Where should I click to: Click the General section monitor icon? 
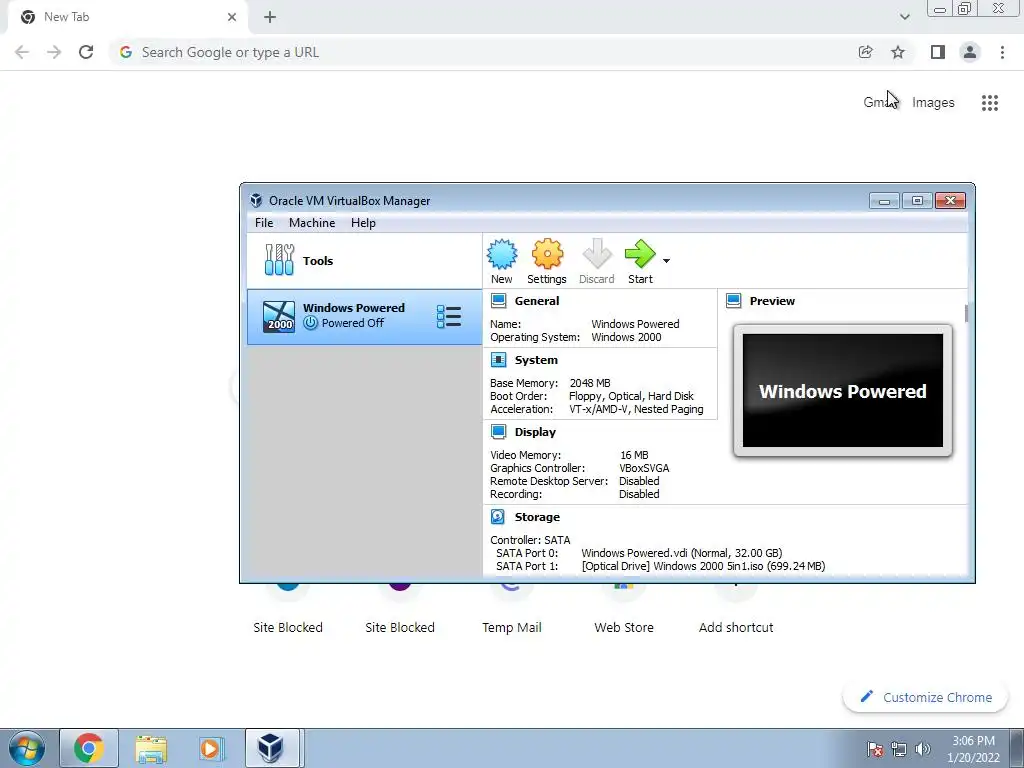[498, 301]
